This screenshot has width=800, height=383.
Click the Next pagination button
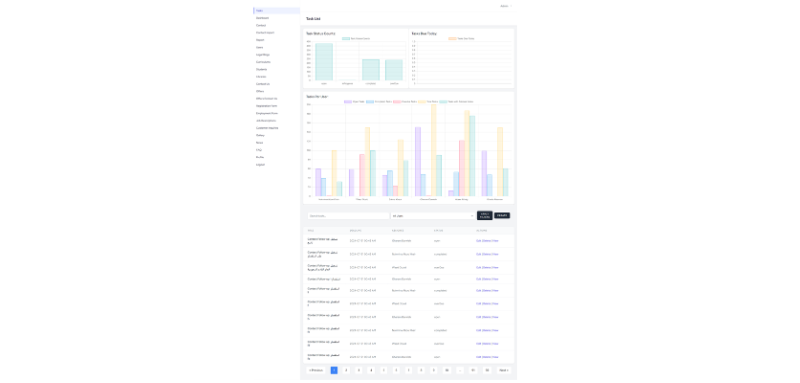click(x=504, y=370)
